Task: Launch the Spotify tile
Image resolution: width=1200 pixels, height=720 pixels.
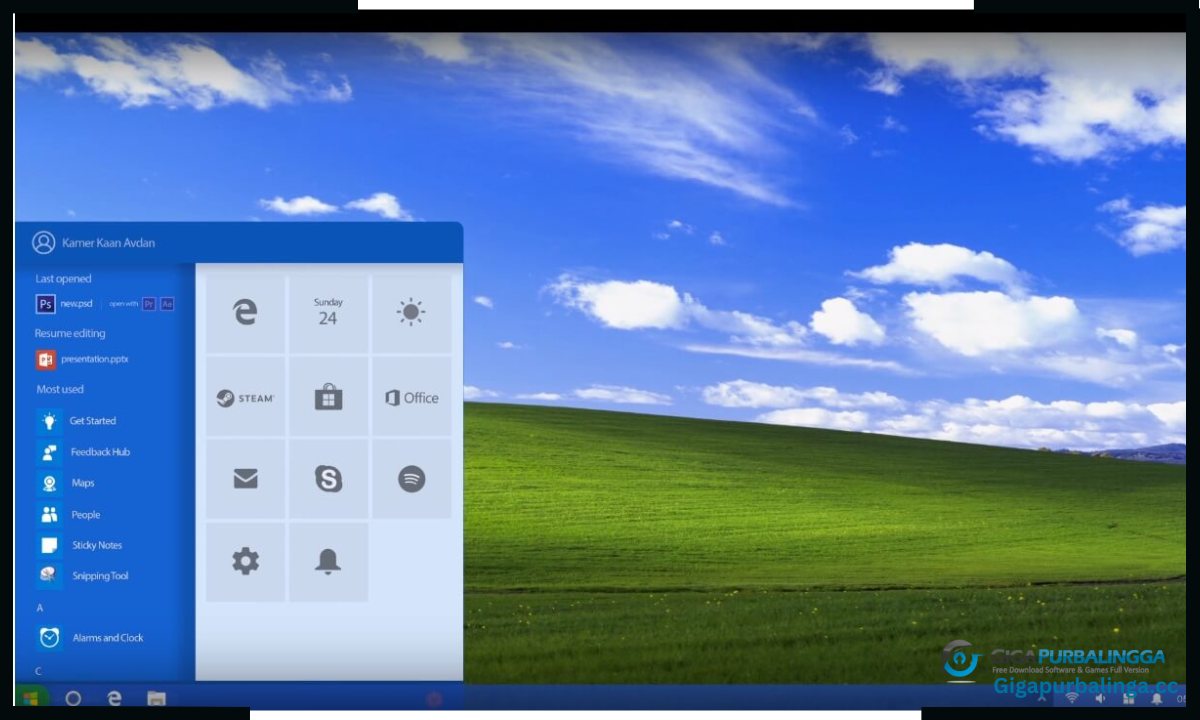Action: [x=411, y=479]
